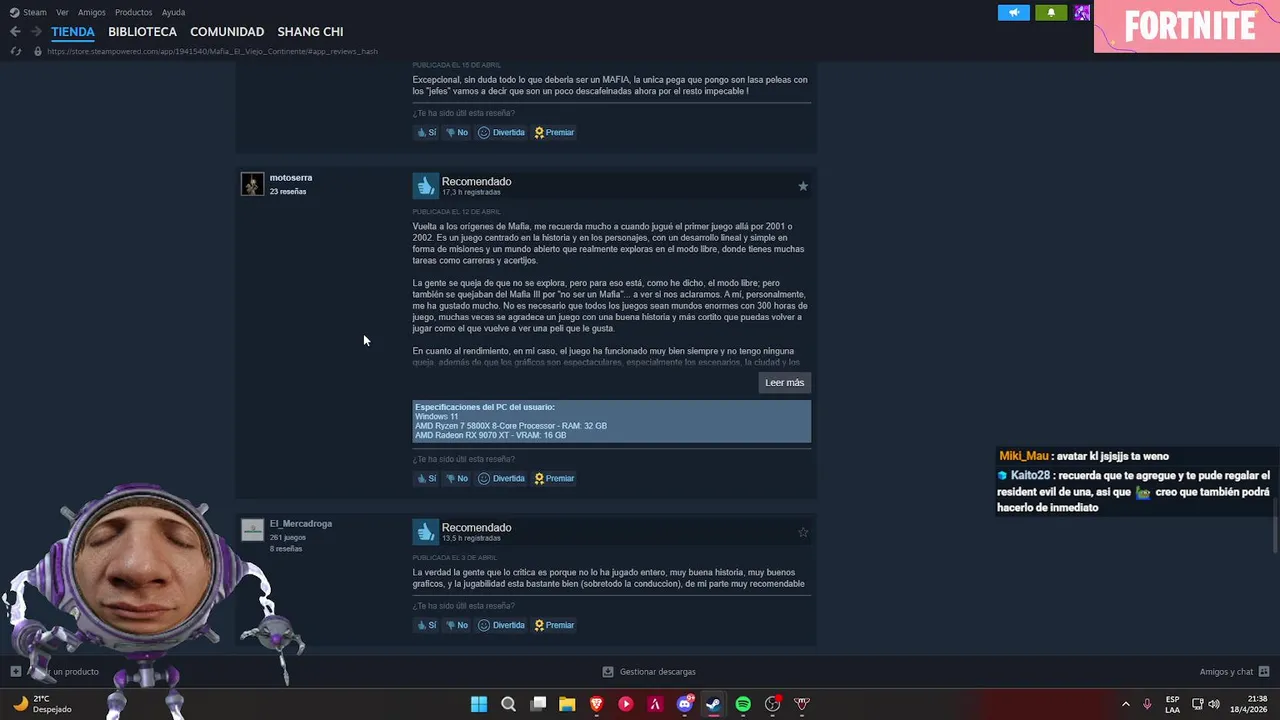Viewport: 1280px width, 720px height.
Task: Open OBS Studio from the taskbar
Action: pos(772,704)
